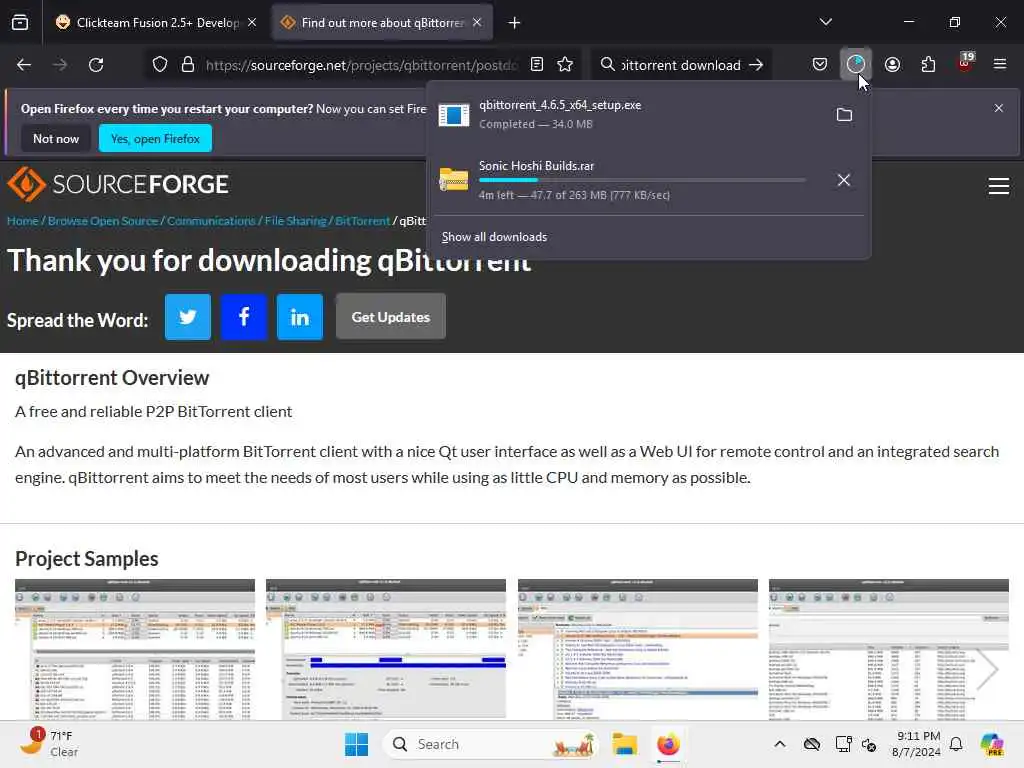The height and width of the screenshot is (768, 1024).
Task: Click Firefox taskbar icon
Action: coord(668,744)
